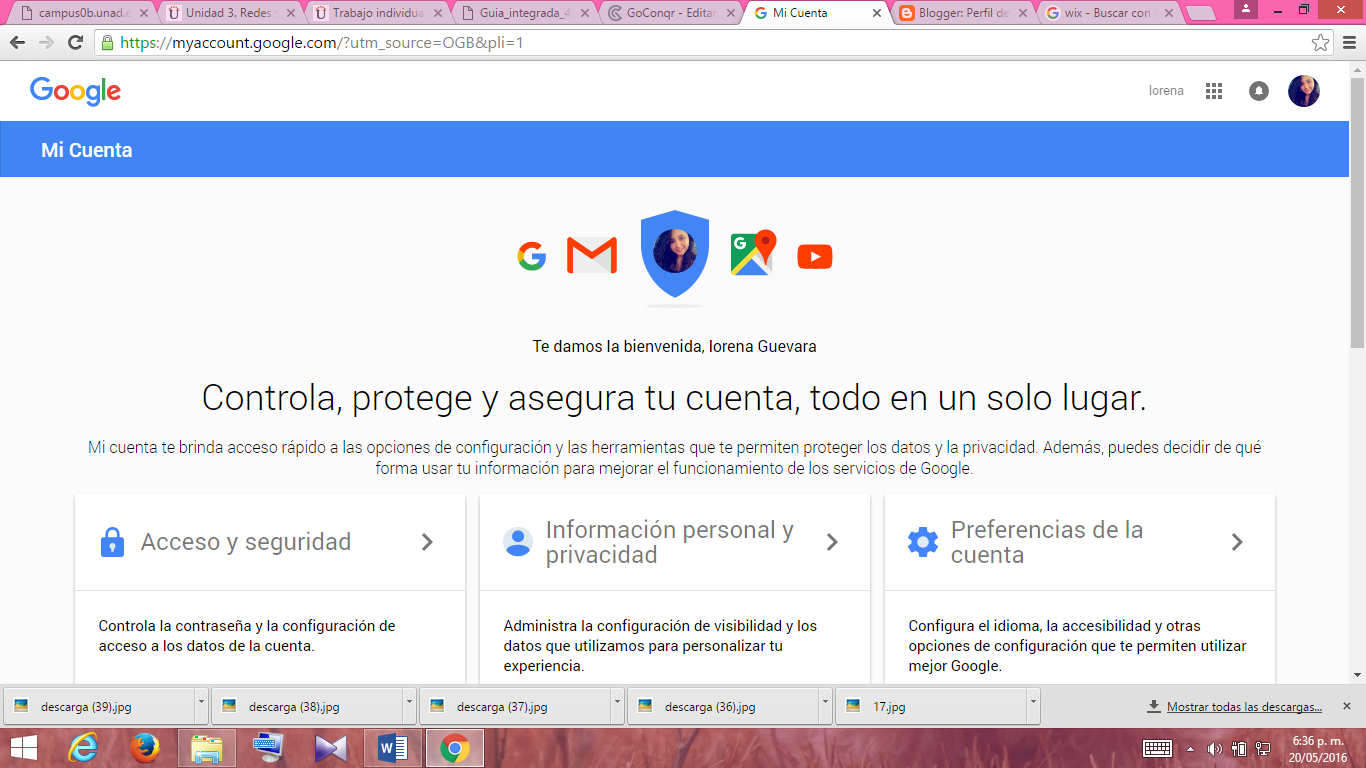Click the volume speaker icon in the system tray
The image size is (1366, 768).
1215,748
